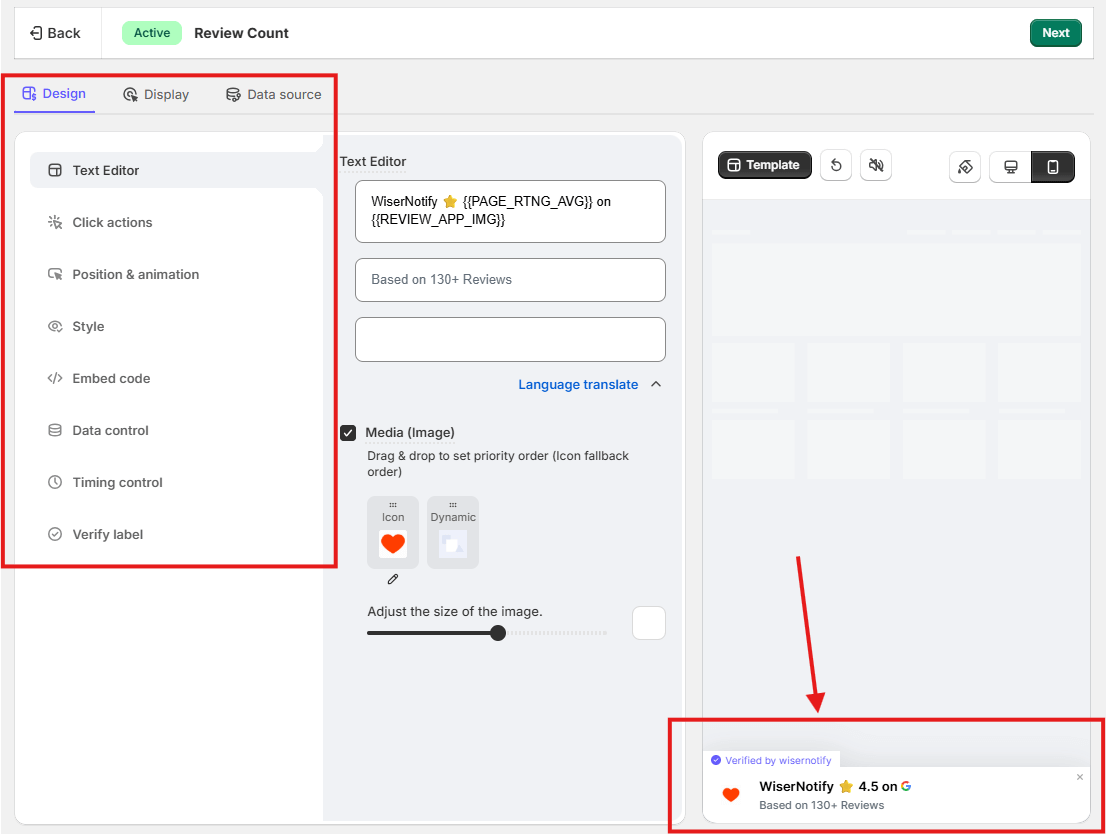Click the 'Based on 130+ Reviews' text field
1106x834 pixels.
(510, 280)
